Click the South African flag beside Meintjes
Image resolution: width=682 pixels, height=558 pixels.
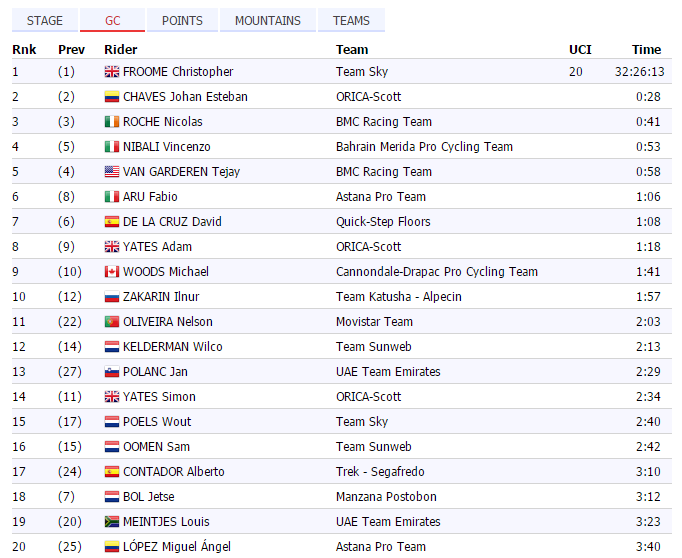(x=112, y=522)
